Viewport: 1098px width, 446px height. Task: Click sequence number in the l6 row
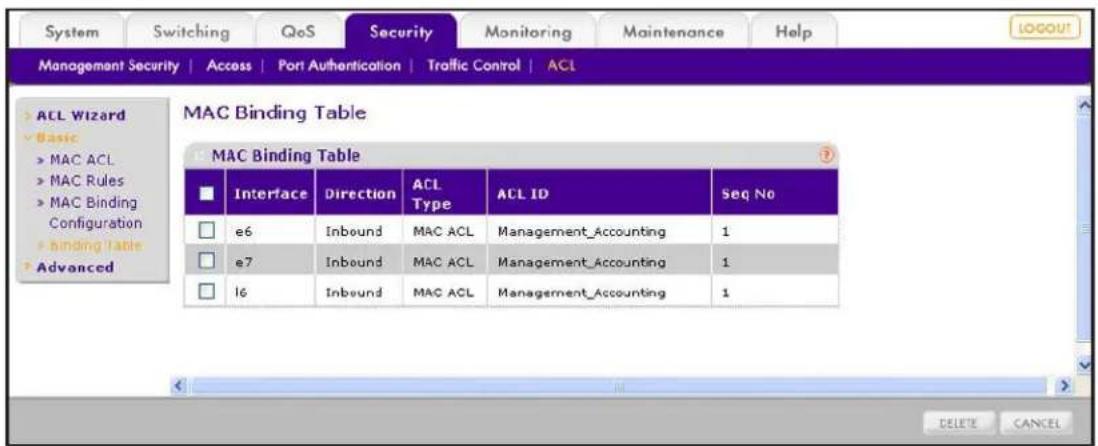[x=725, y=293]
